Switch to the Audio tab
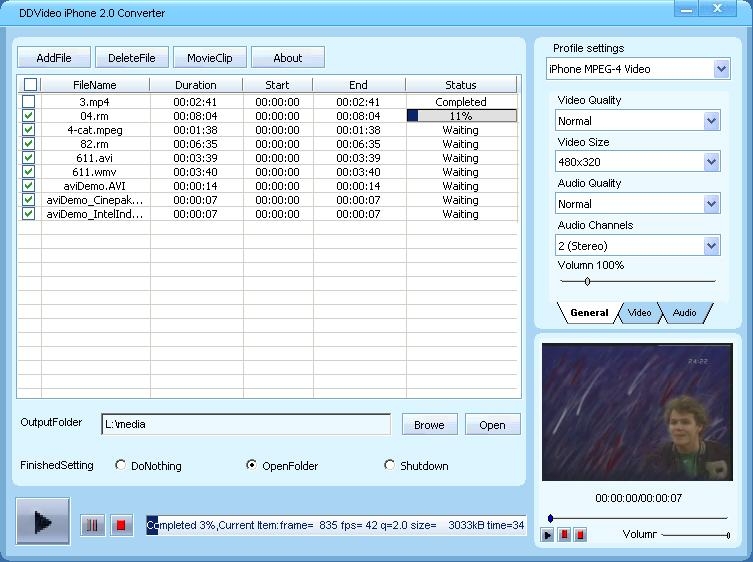Image resolution: width=753 pixels, height=562 pixels. pyautogui.click(x=684, y=313)
